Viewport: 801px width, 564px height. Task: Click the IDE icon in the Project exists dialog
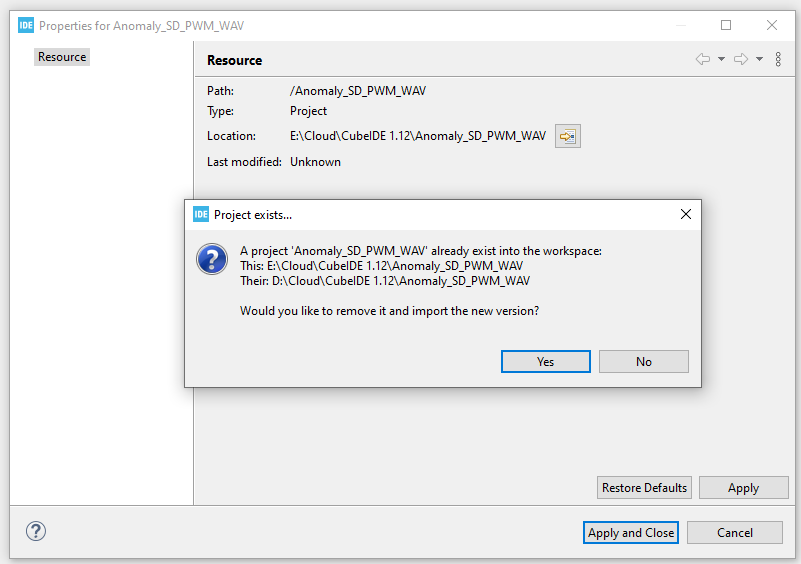pyautogui.click(x=201, y=214)
